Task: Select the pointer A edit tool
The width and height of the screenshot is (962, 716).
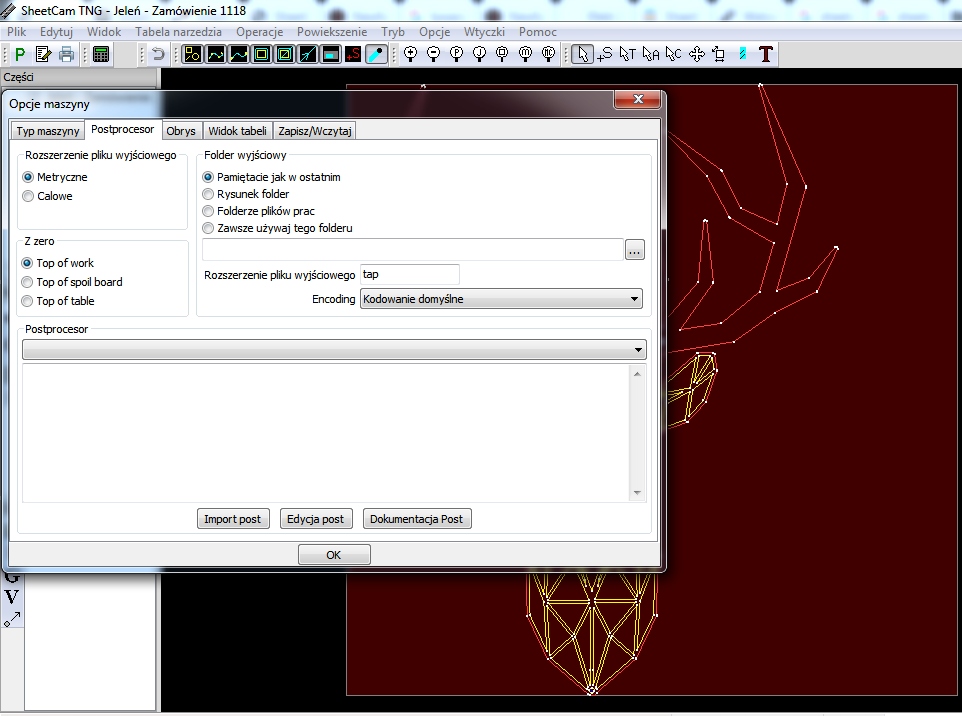Action: 651,55
